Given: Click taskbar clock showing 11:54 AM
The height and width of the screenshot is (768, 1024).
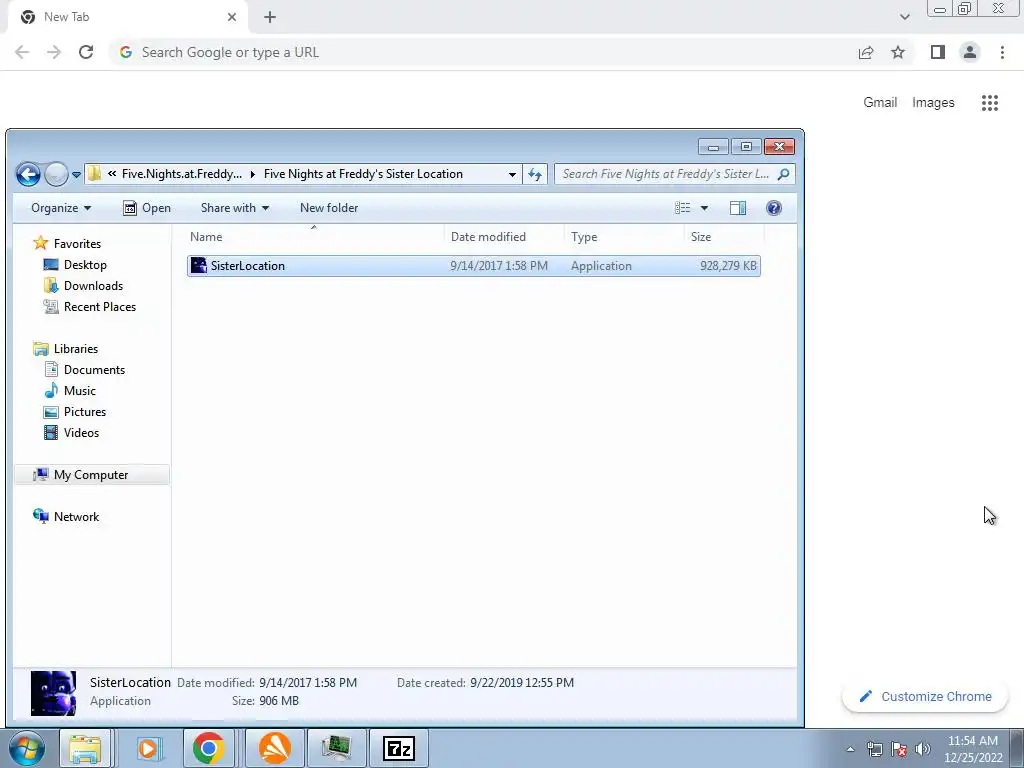Looking at the screenshot, I should (973, 749).
